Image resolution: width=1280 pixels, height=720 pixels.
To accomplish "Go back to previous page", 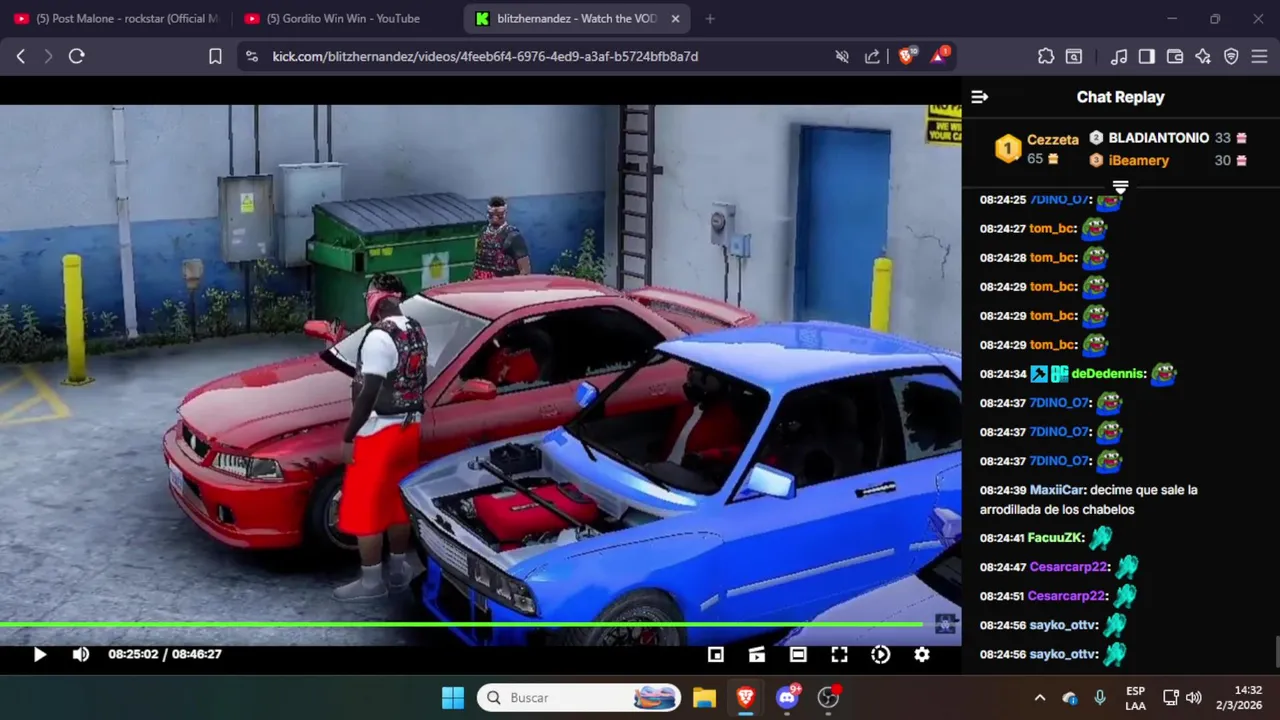I will click(20, 56).
